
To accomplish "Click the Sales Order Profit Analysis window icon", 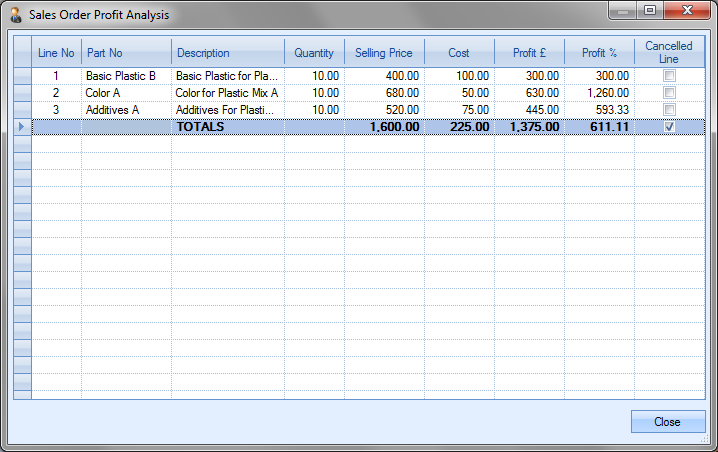I will 15,15.
